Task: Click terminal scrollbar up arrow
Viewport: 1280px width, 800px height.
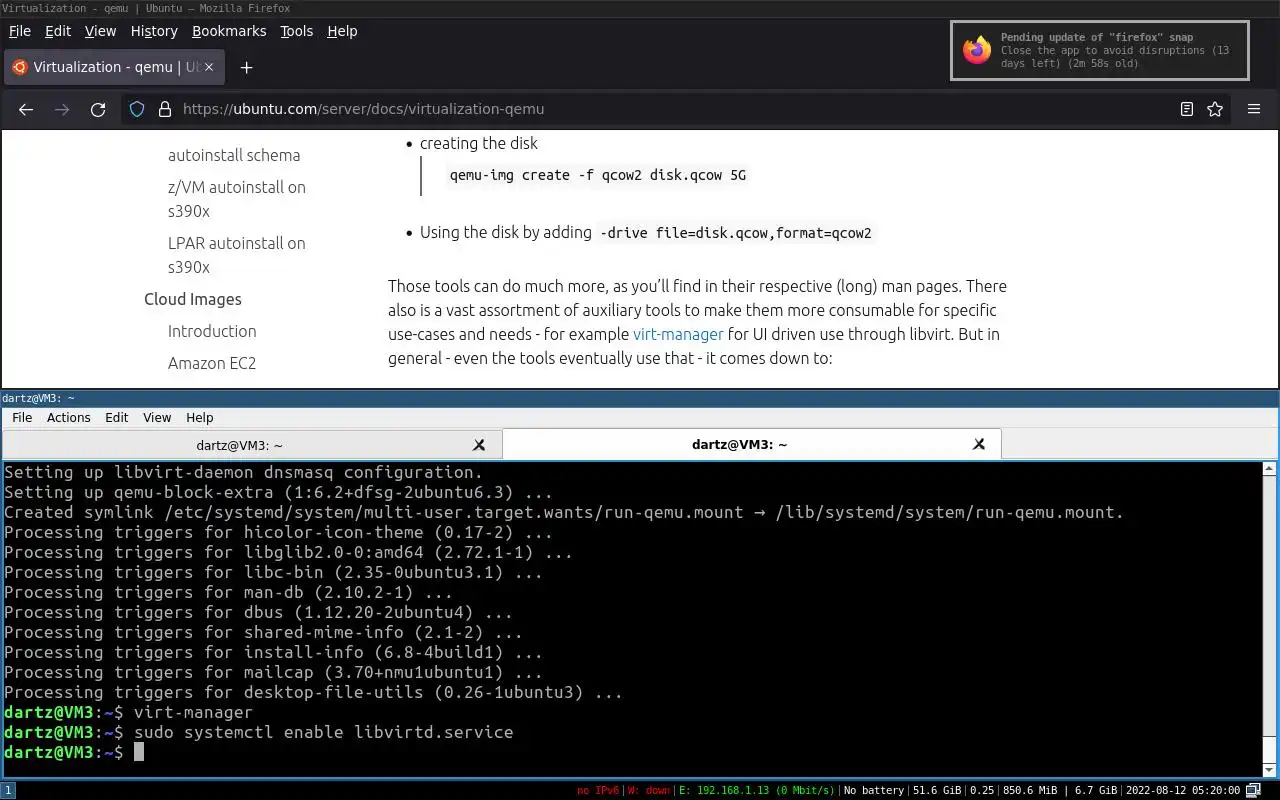Action: coord(1270,468)
